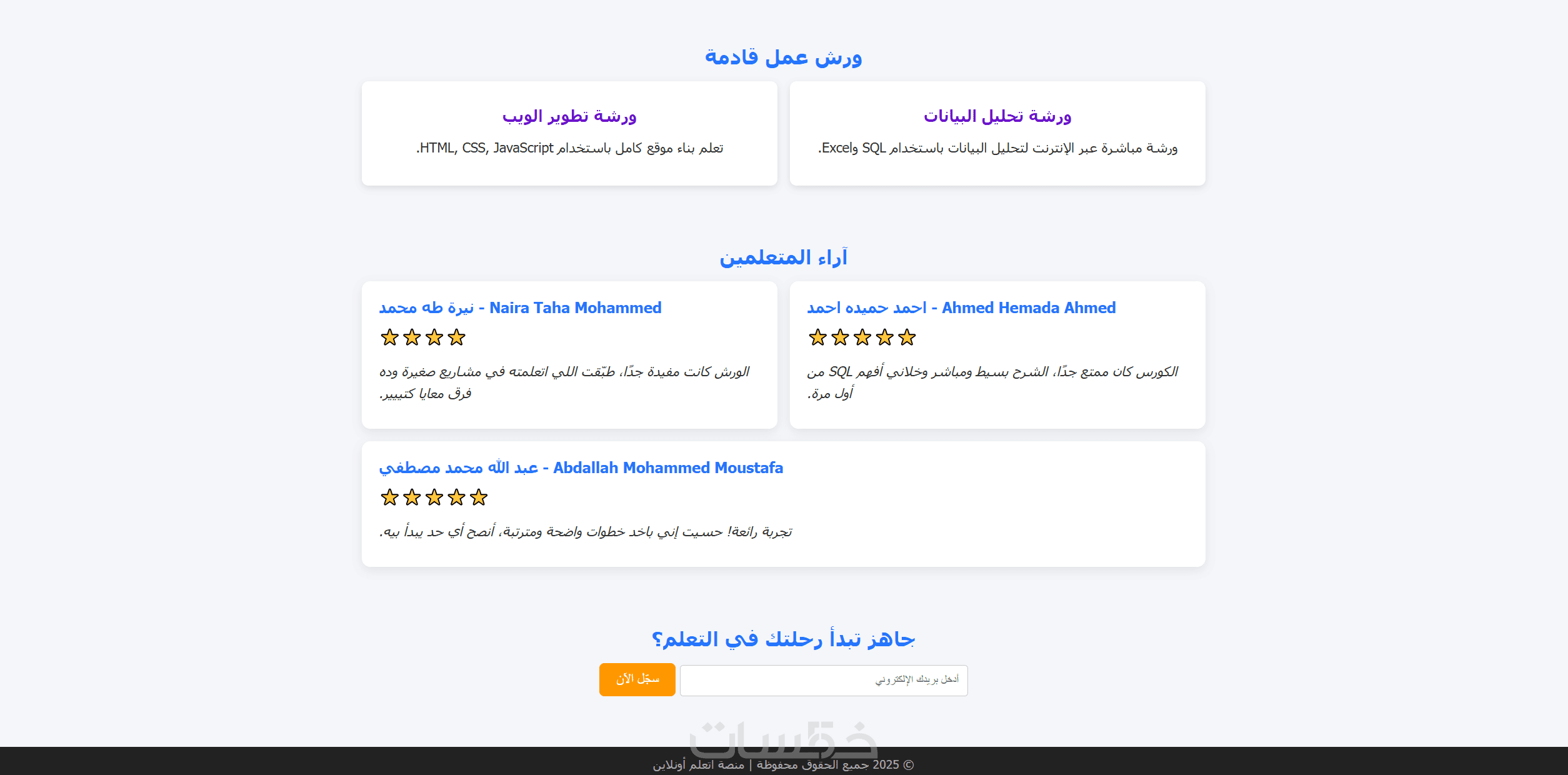Click the third star in Abdallah's rating
Viewport: 1568px width, 775px height.
click(x=434, y=497)
